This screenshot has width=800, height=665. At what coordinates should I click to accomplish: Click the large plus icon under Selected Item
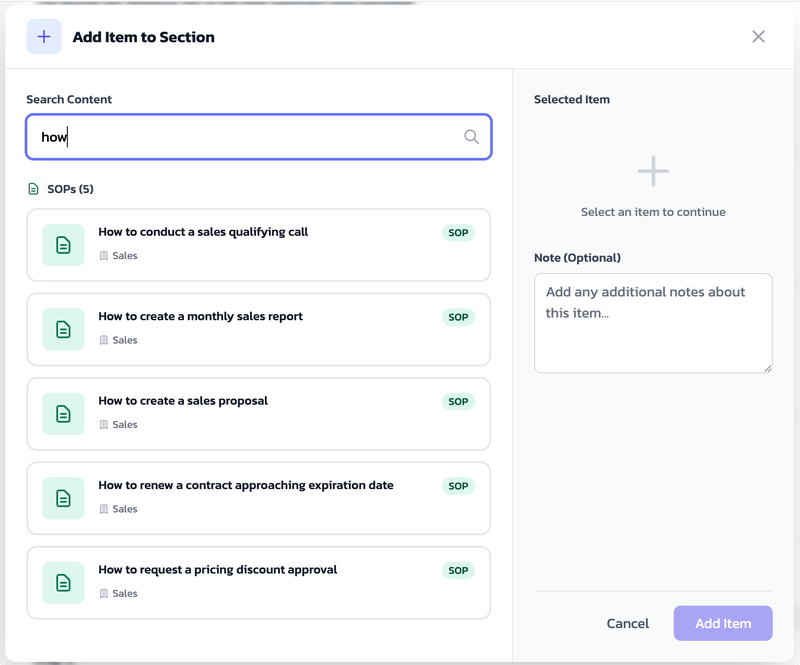pos(653,171)
